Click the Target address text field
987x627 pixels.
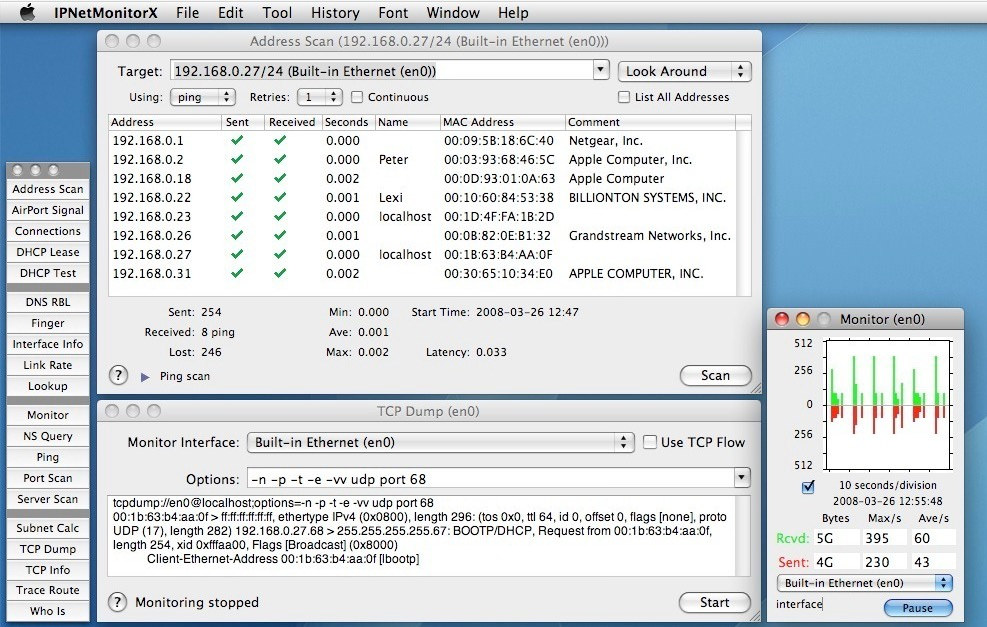click(381, 71)
